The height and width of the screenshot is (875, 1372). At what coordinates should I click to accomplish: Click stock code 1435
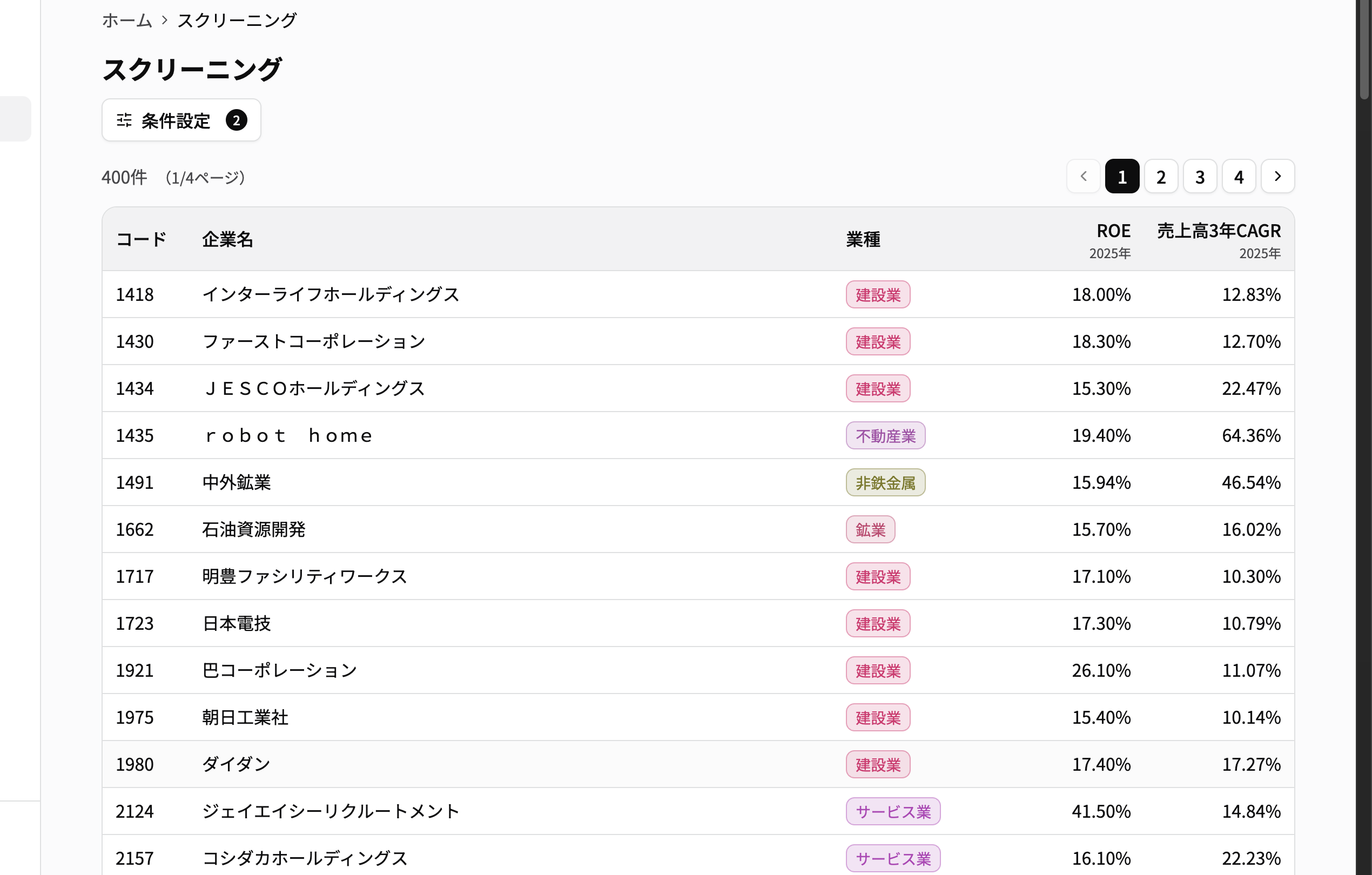[134, 436]
